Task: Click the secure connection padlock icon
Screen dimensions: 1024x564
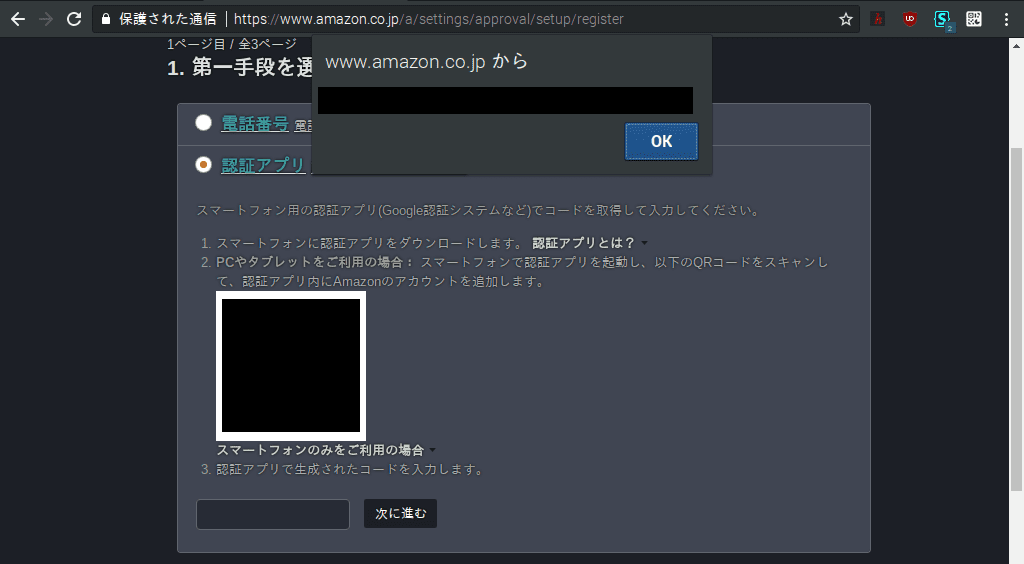Action: click(106, 19)
